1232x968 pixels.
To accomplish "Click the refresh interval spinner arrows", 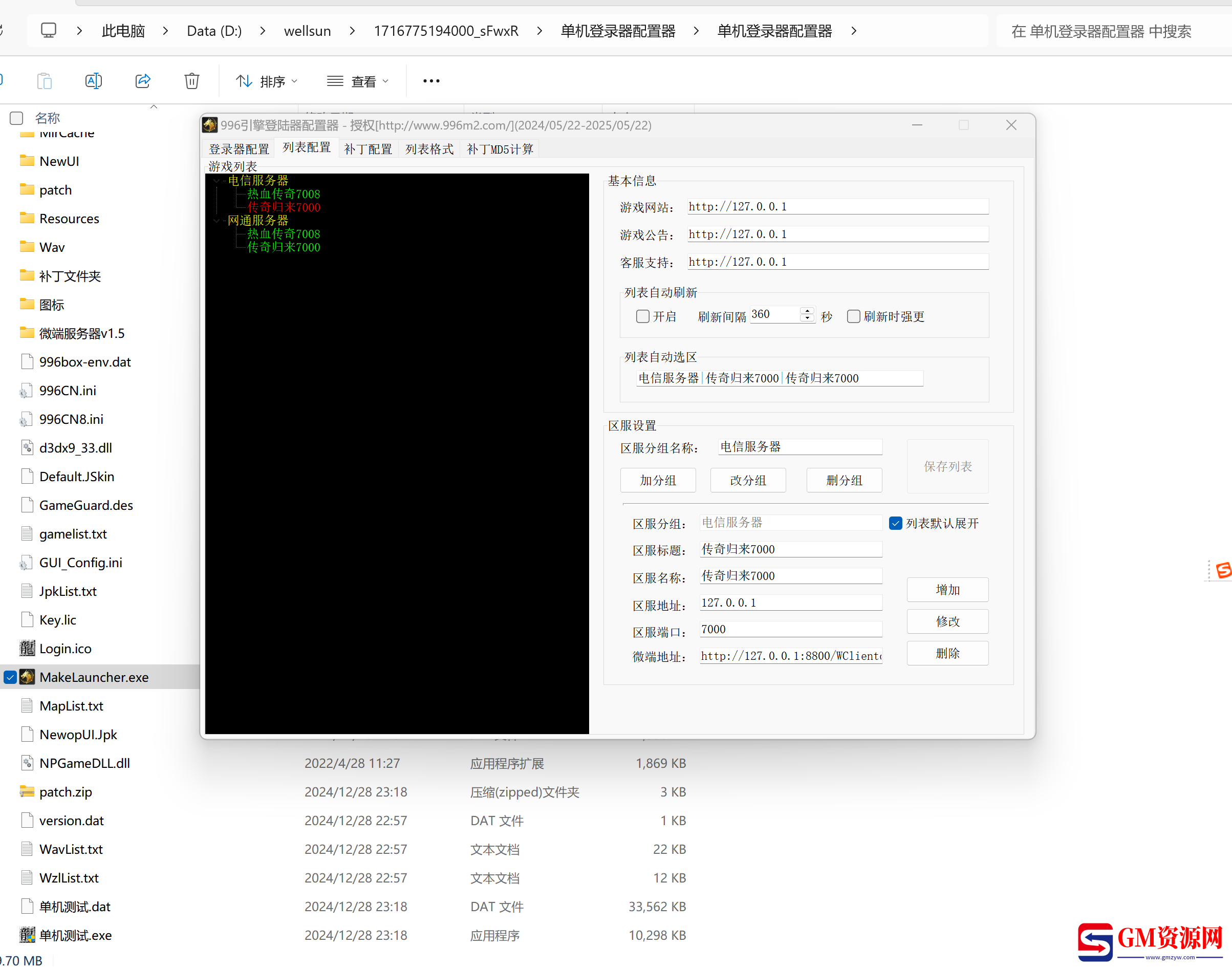I will coord(807,314).
